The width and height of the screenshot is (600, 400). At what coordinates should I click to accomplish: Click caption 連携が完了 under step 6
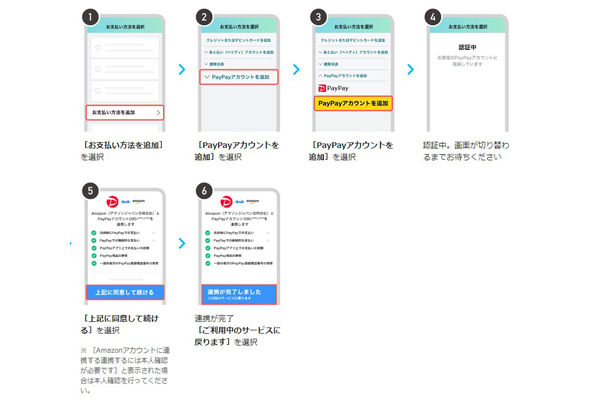click(x=214, y=318)
